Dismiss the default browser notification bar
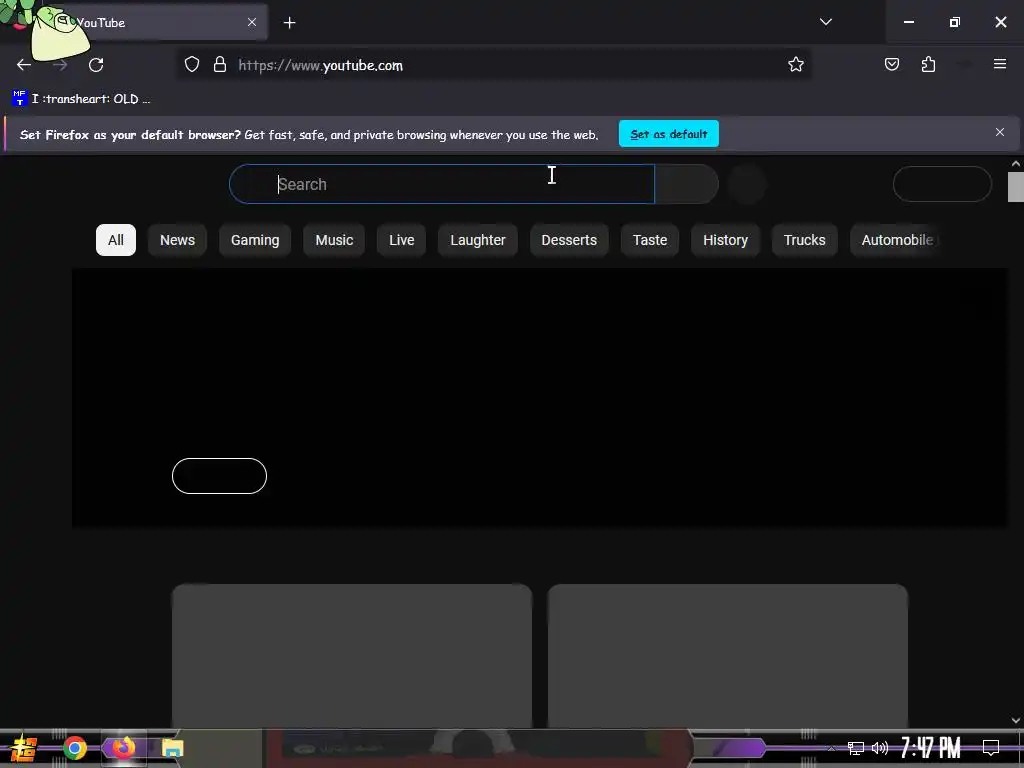 click(999, 133)
